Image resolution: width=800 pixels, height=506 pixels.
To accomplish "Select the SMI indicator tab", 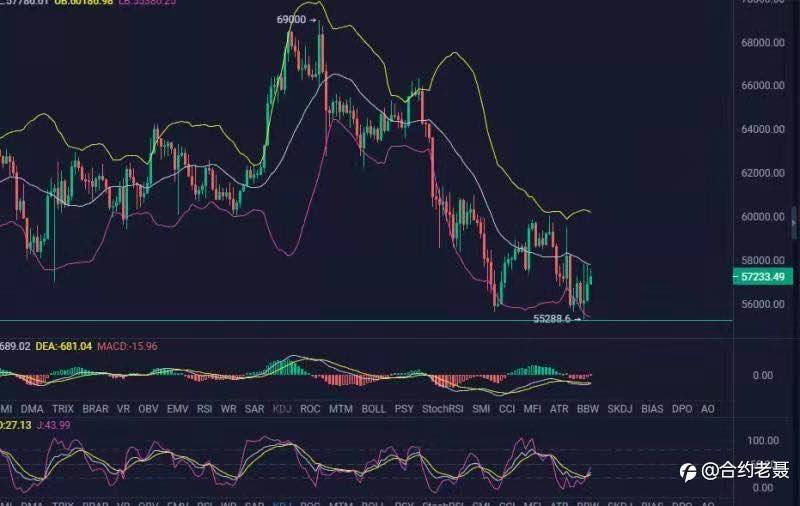I will (481, 409).
